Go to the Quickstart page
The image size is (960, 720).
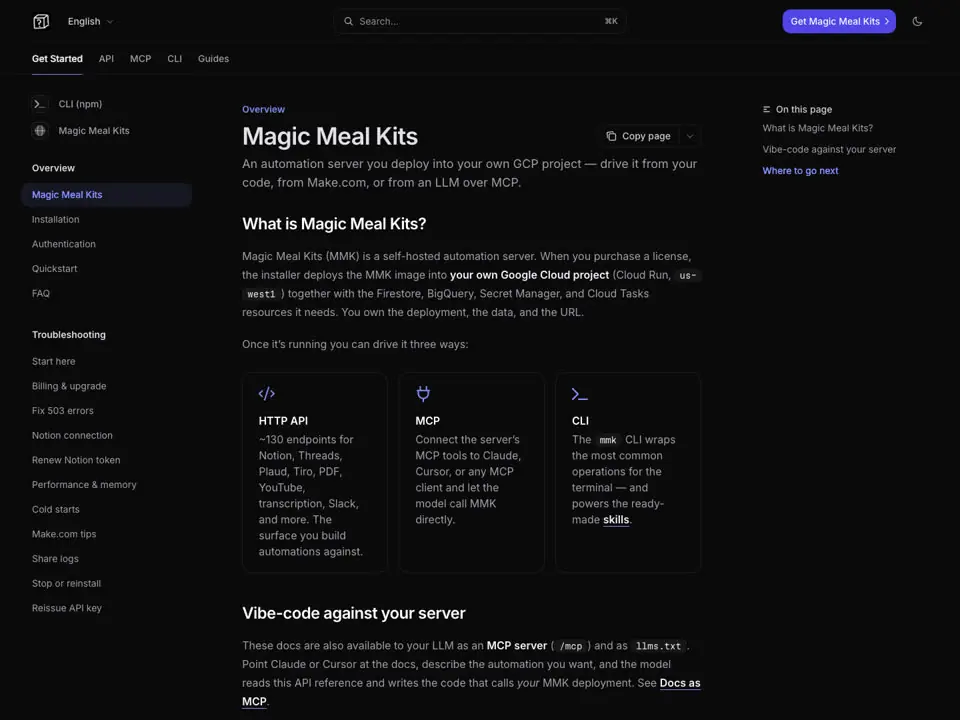(54, 268)
